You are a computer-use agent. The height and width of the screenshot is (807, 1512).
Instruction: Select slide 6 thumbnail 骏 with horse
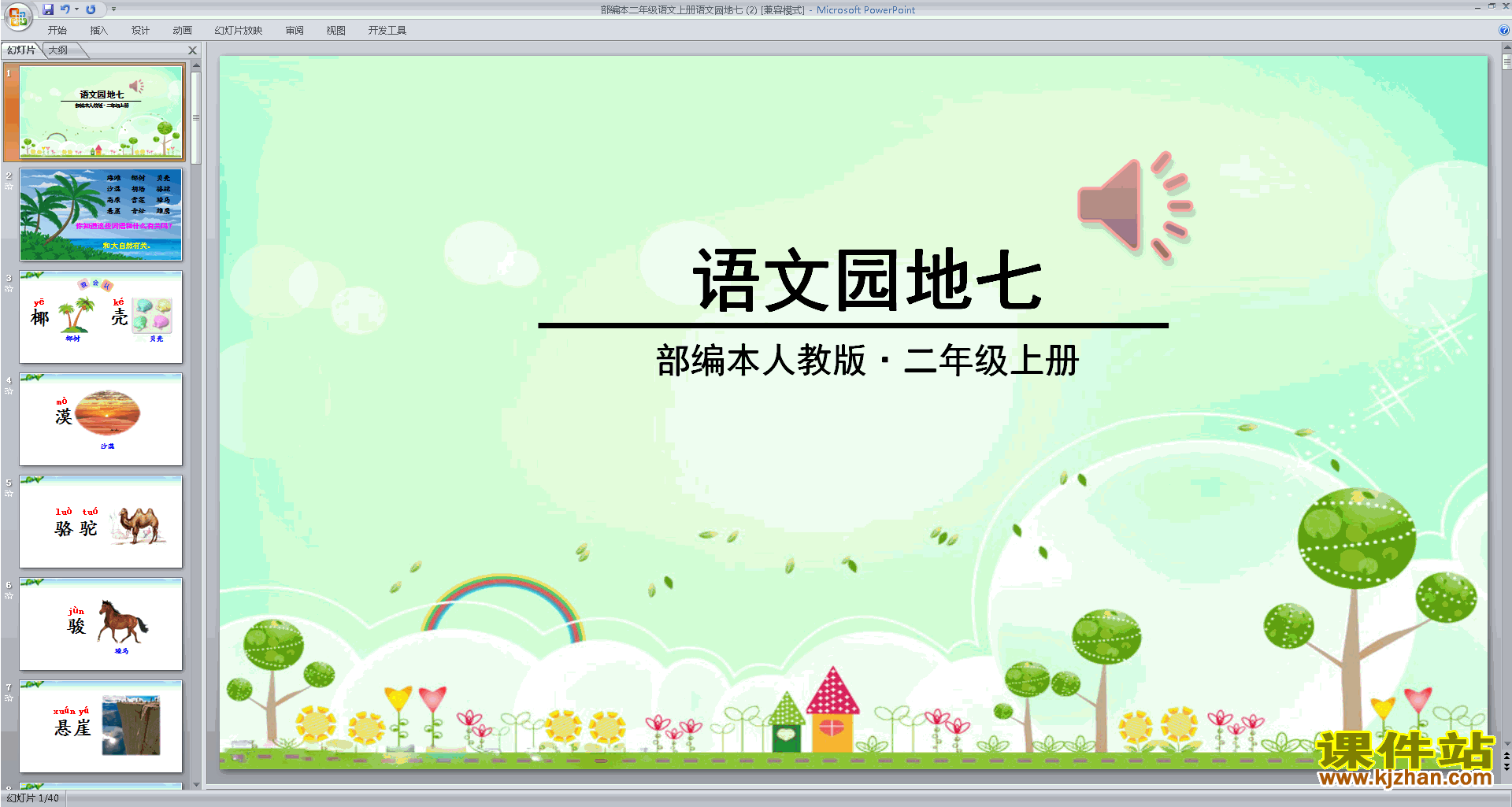pyautogui.click(x=101, y=624)
